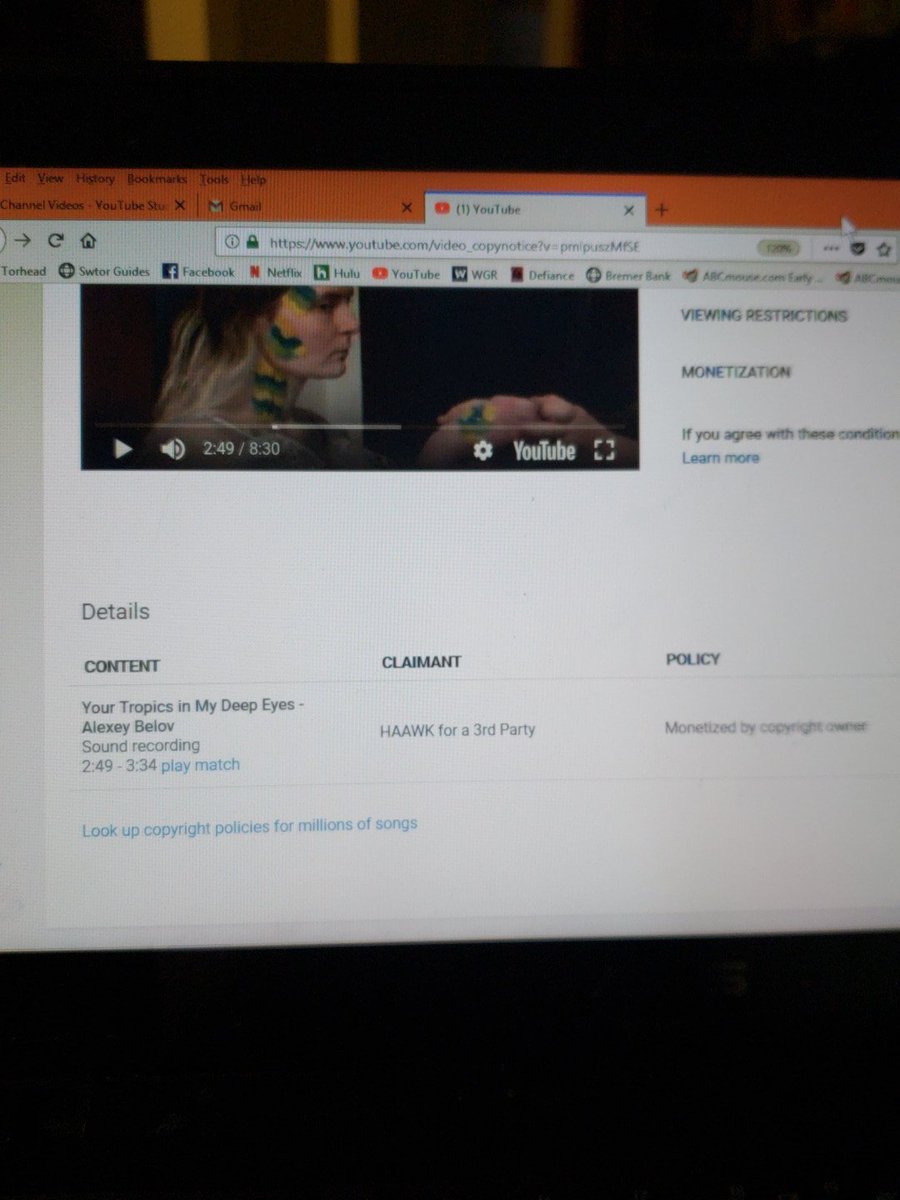Viewport: 900px width, 1200px height.
Task: Click the VIEWING RESTRICTIONS heading
Action: pos(764,315)
